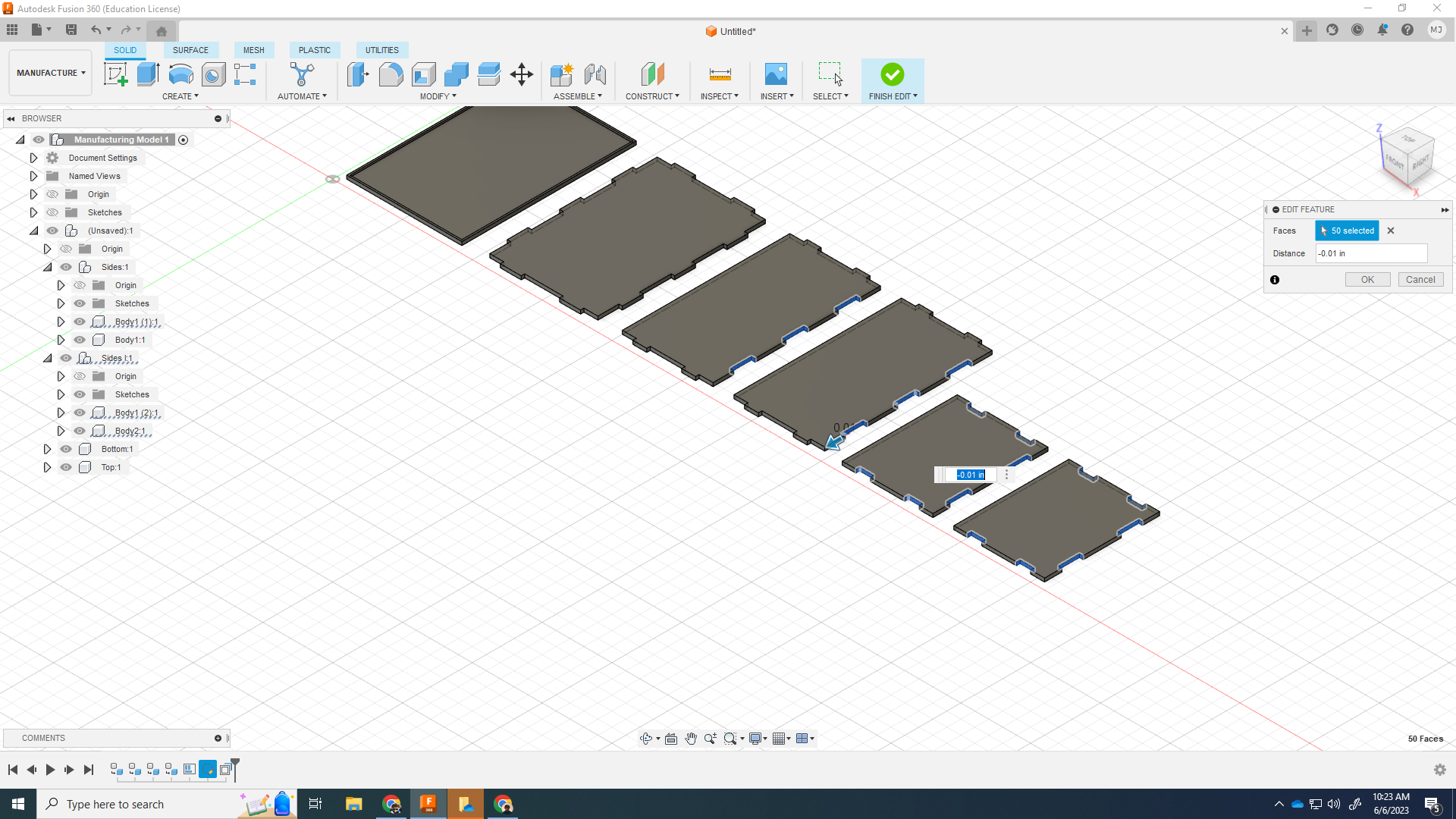Switch to the SURFACE tab

coord(190,50)
